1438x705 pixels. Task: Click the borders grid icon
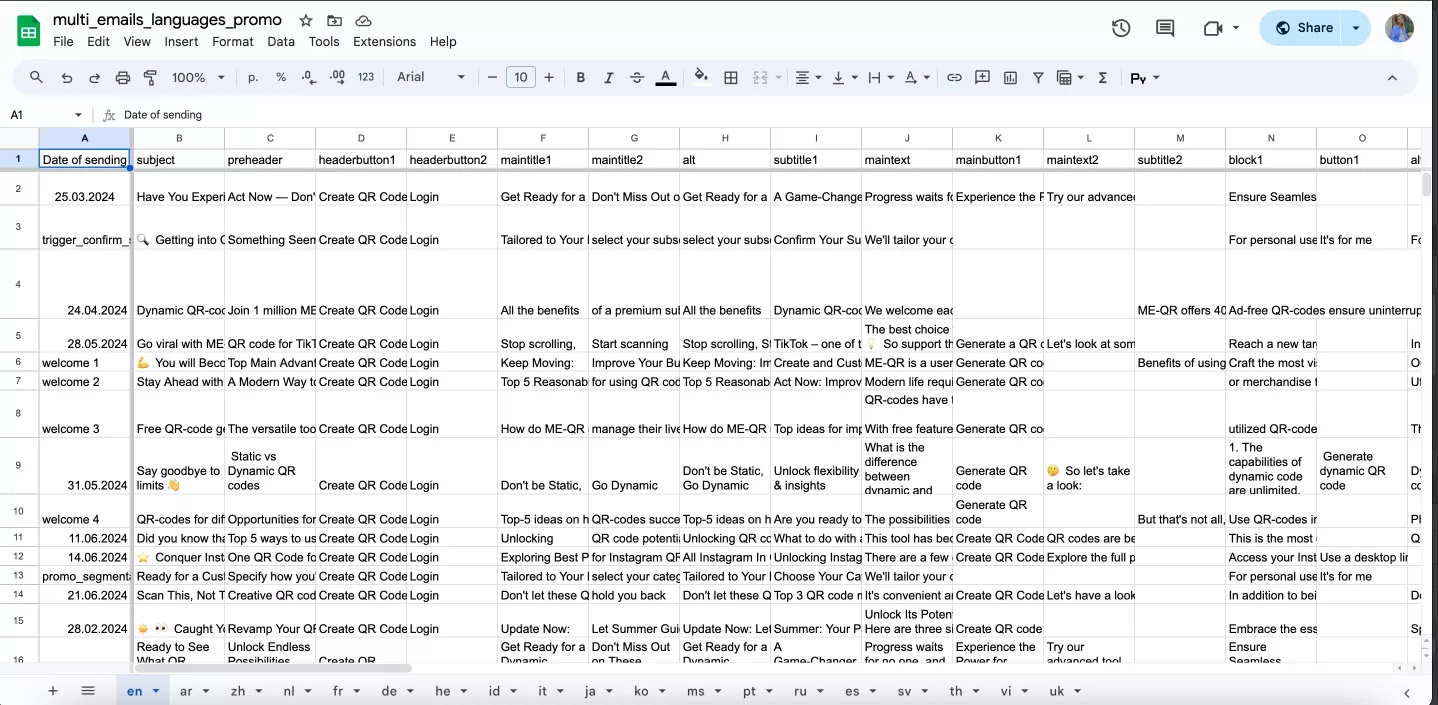click(x=731, y=77)
